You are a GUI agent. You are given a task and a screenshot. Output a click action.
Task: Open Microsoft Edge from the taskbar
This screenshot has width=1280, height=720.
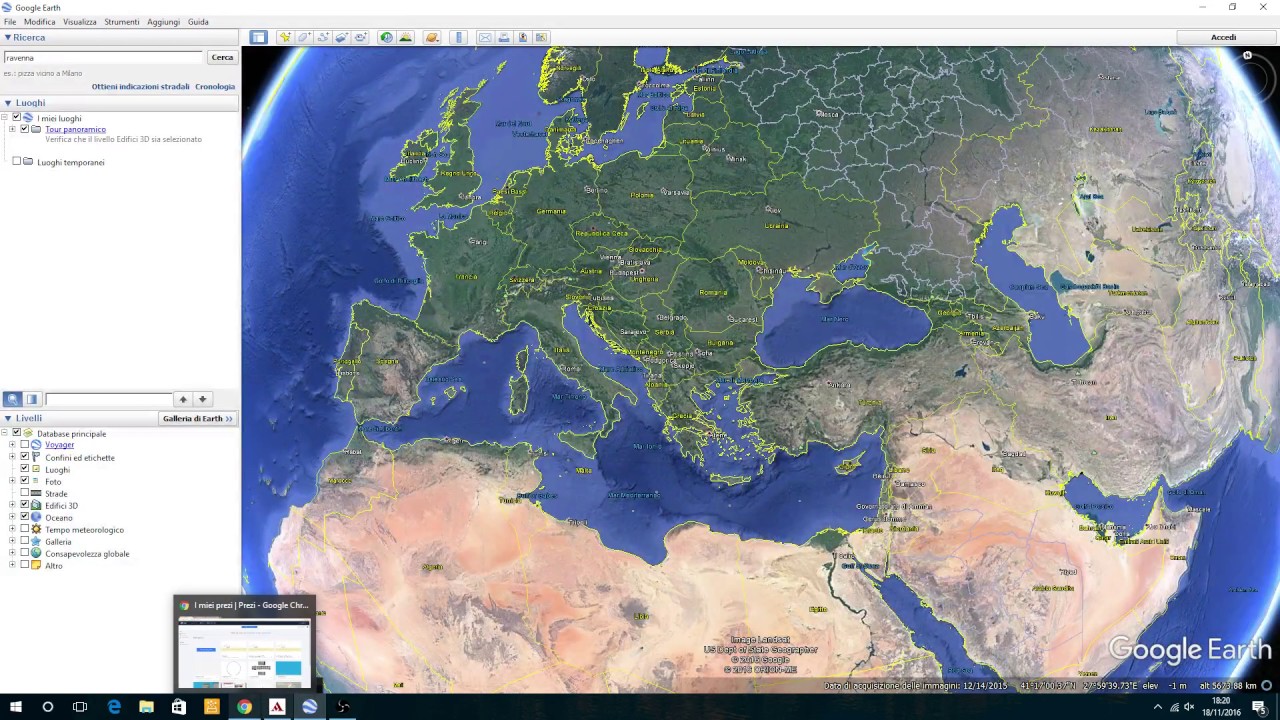click(114, 707)
